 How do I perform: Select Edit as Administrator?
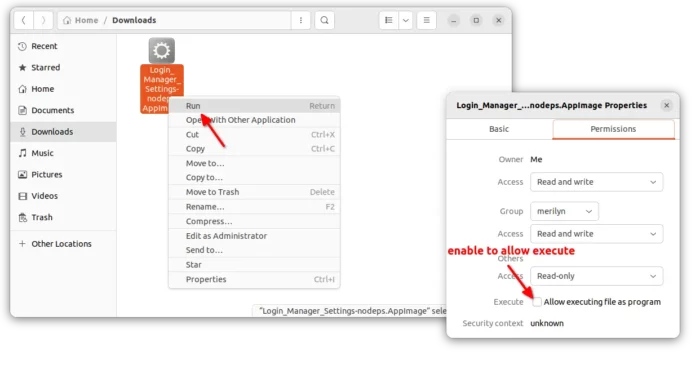(x=254, y=236)
